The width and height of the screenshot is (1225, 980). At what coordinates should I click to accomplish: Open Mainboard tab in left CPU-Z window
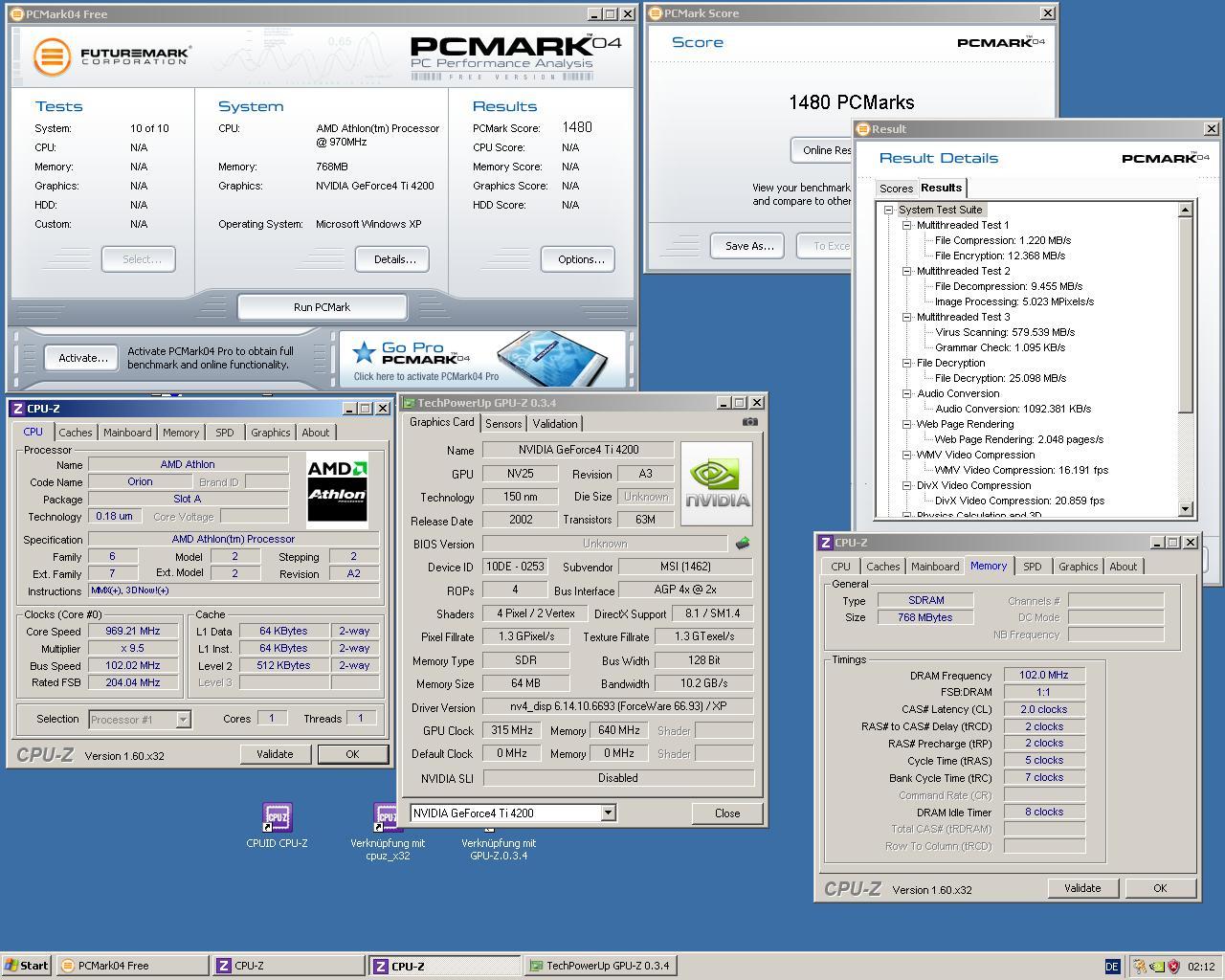[x=127, y=433]
